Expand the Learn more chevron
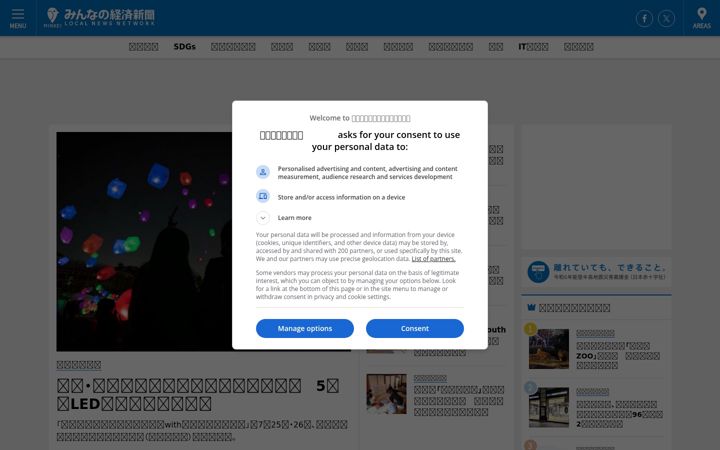 263,218
